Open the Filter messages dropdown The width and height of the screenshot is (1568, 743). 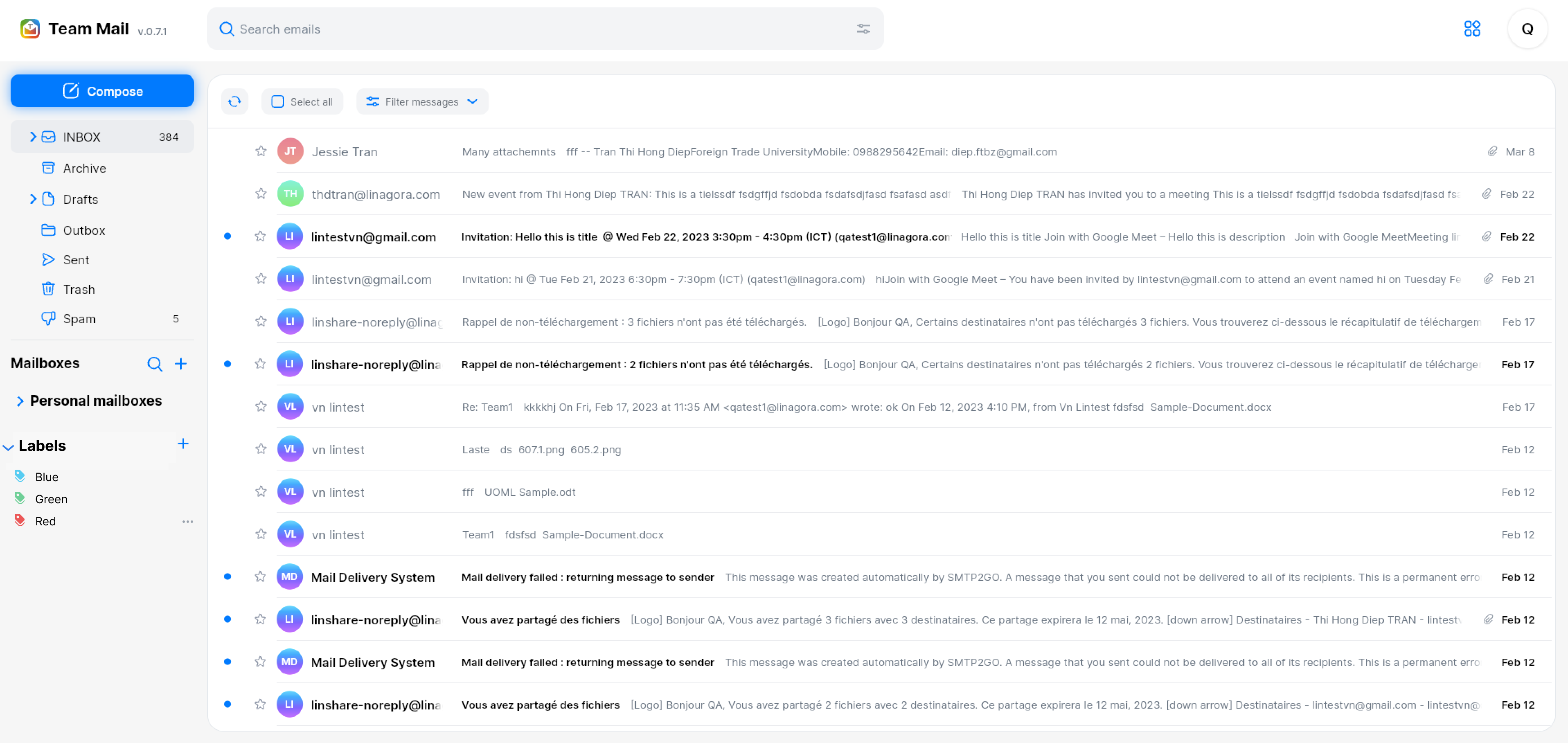coord(422,101)
